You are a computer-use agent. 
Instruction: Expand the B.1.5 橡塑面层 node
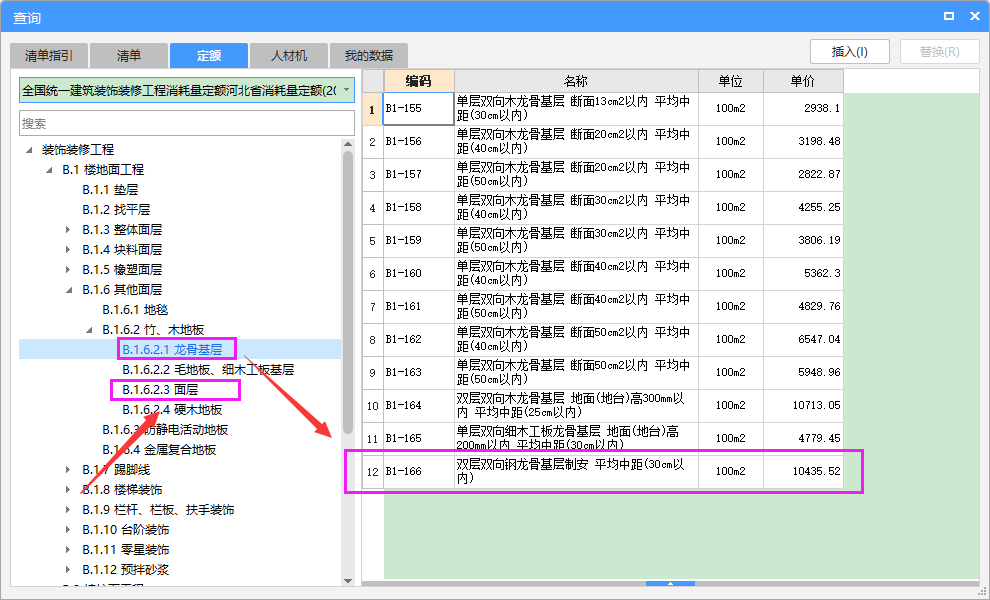pyautogui.click(x=68, y=270)
